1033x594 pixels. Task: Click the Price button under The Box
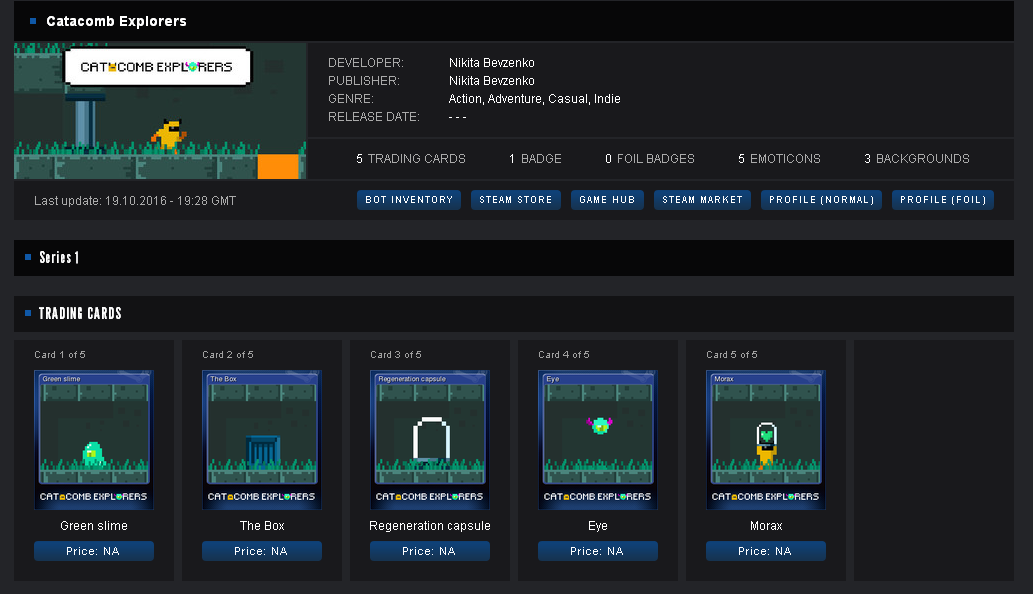(262, 551)
